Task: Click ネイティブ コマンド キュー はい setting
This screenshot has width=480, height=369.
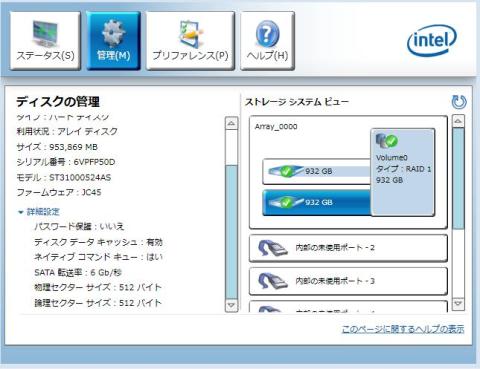Action: click(98, 257)
